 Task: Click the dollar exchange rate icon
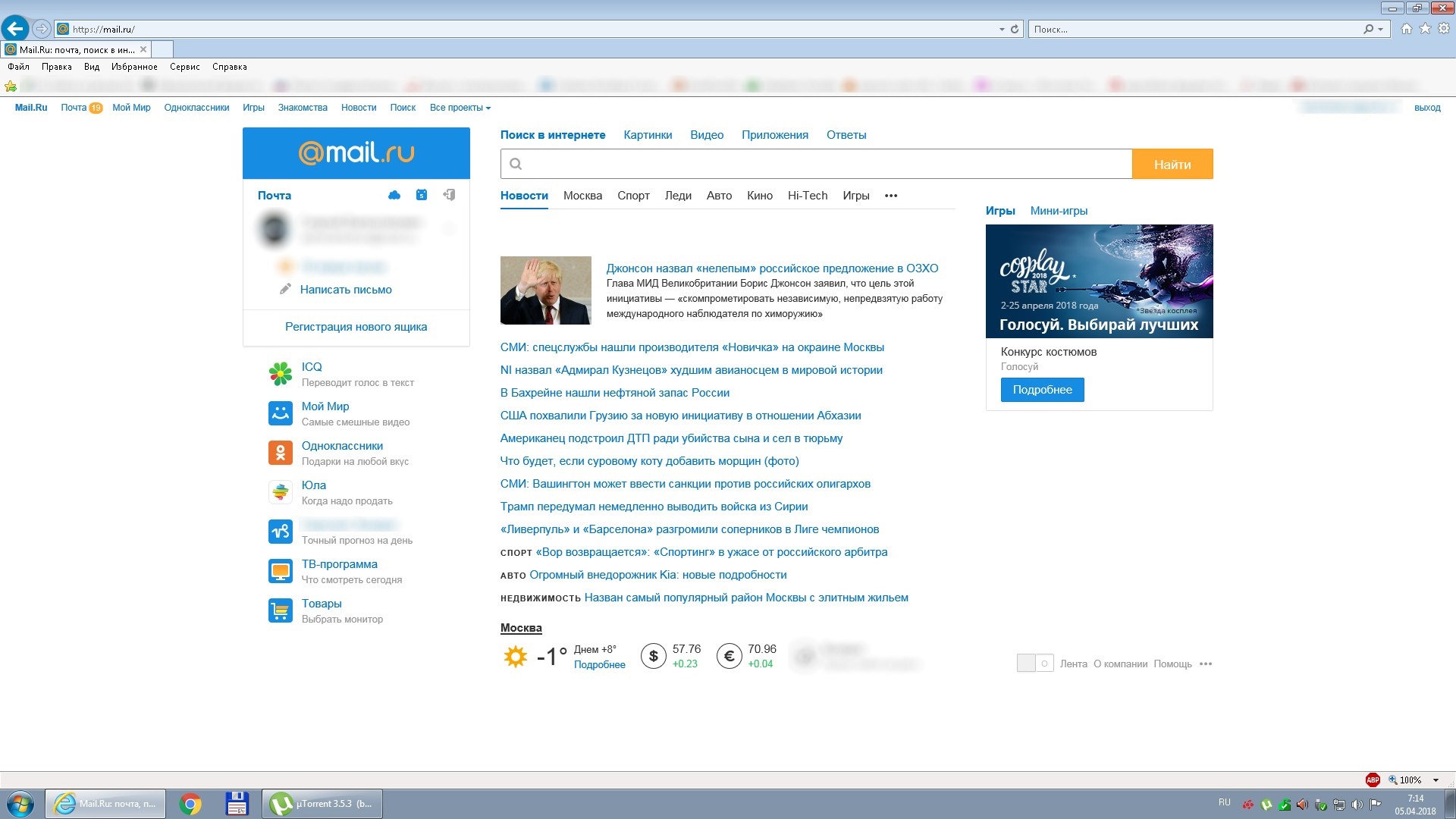654,656
